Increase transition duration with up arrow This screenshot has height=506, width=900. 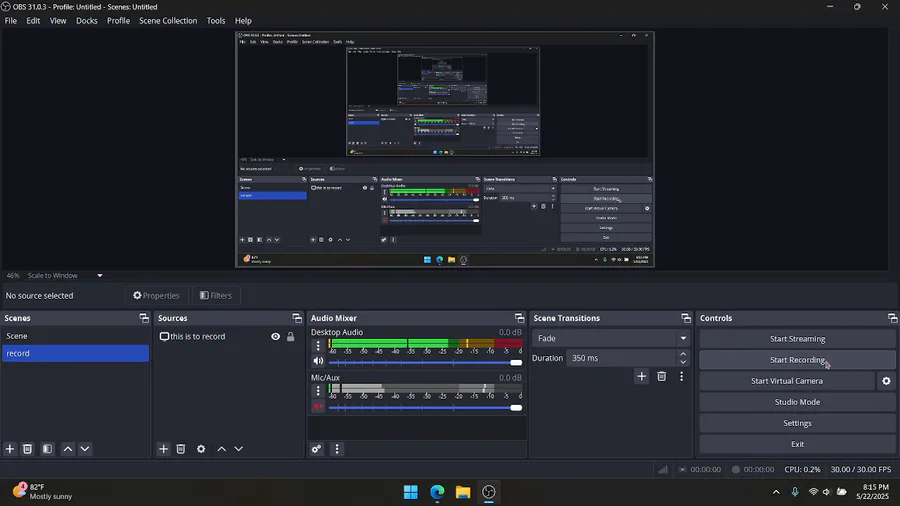(683, 354)
